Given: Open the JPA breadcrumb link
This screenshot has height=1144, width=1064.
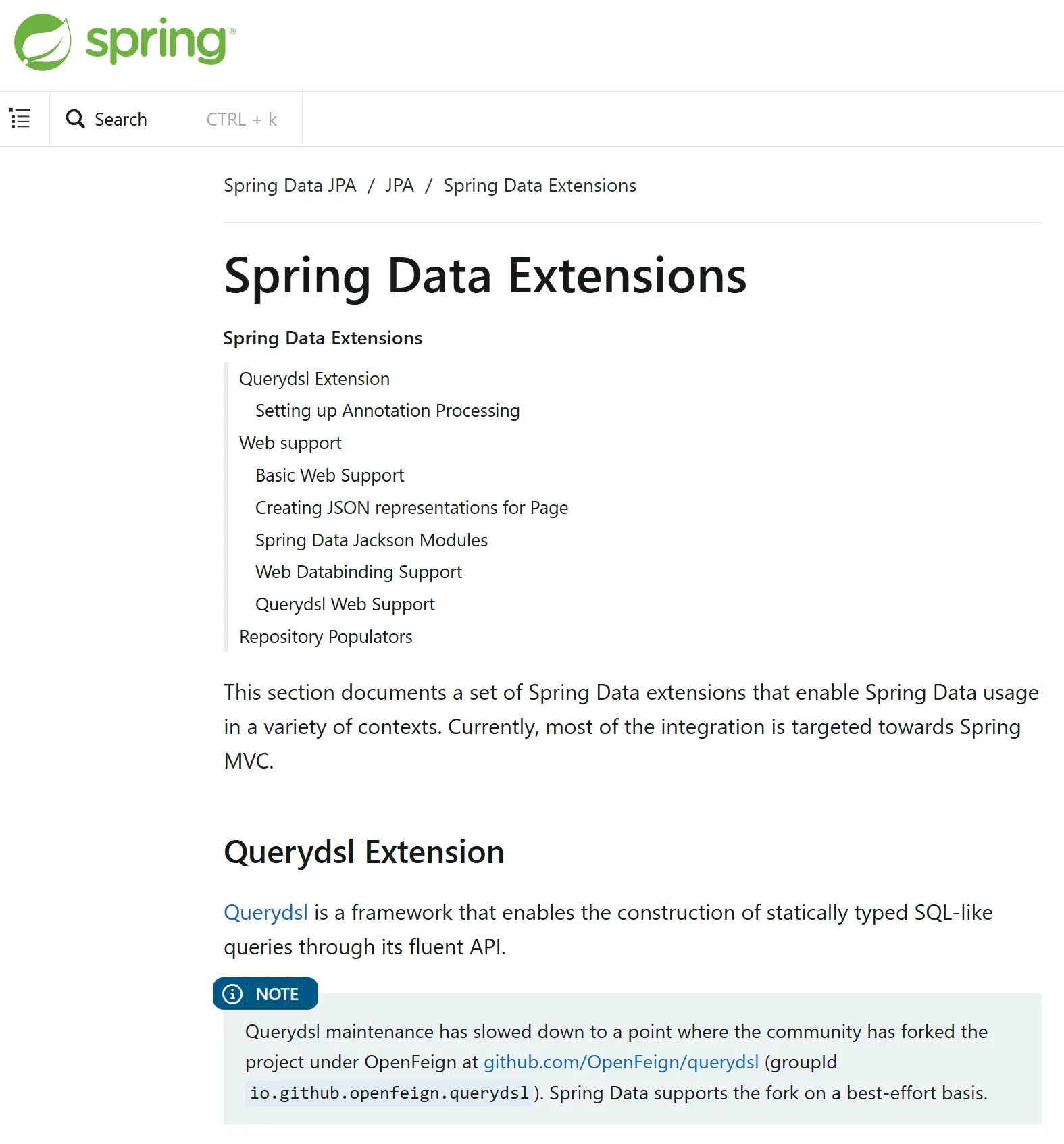Looking at the screenshot, I should tap(399, 186).
